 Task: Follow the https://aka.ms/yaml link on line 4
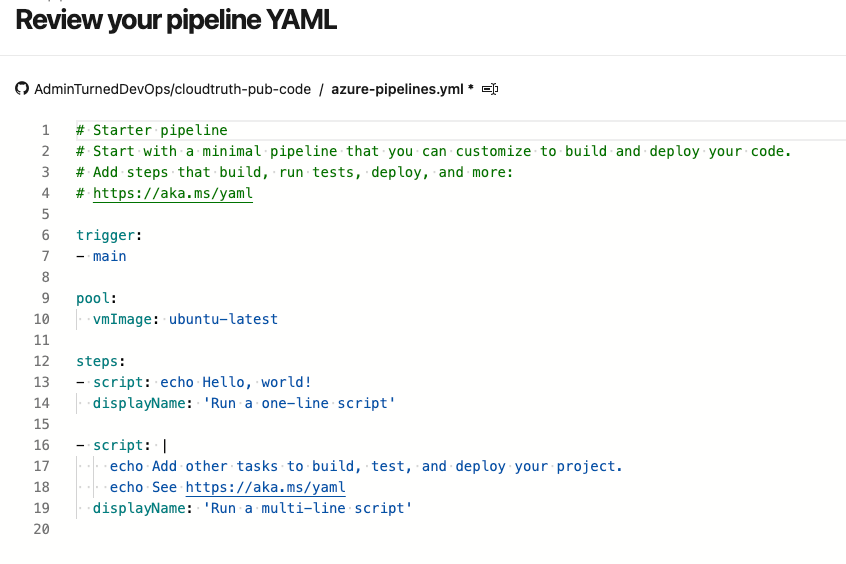pyautogui.click(x=173, y=193)
